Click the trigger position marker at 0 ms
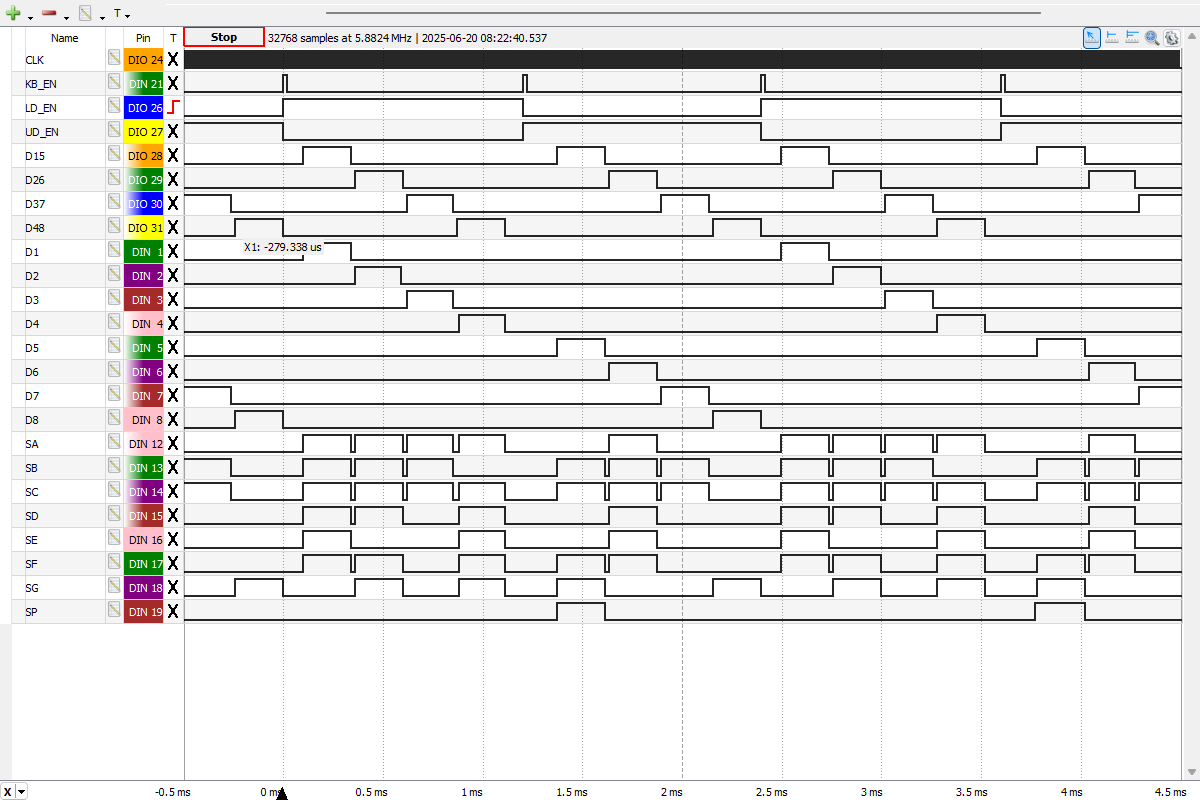 point(282,793)
